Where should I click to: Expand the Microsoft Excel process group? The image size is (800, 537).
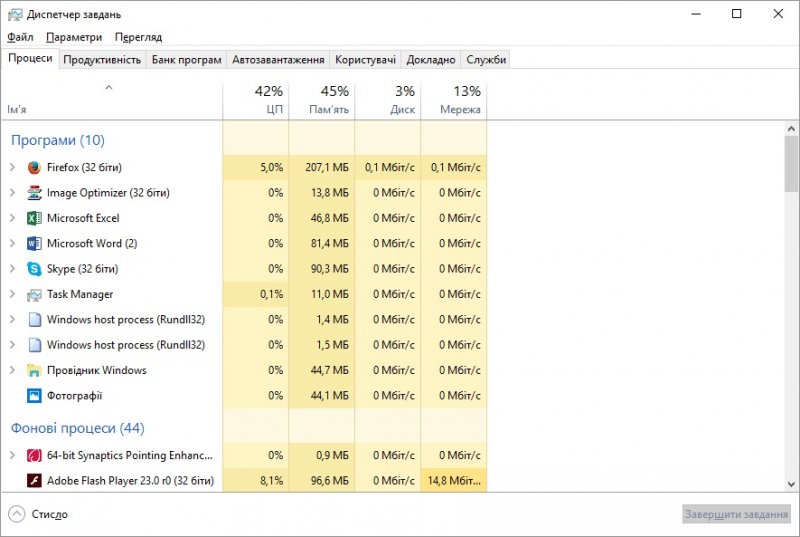click(x=13, y=218)
